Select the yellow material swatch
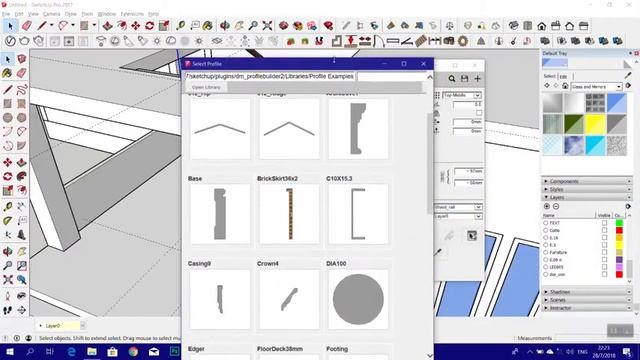This screenshot has width=640, height=360. click(x=595, y=124)
